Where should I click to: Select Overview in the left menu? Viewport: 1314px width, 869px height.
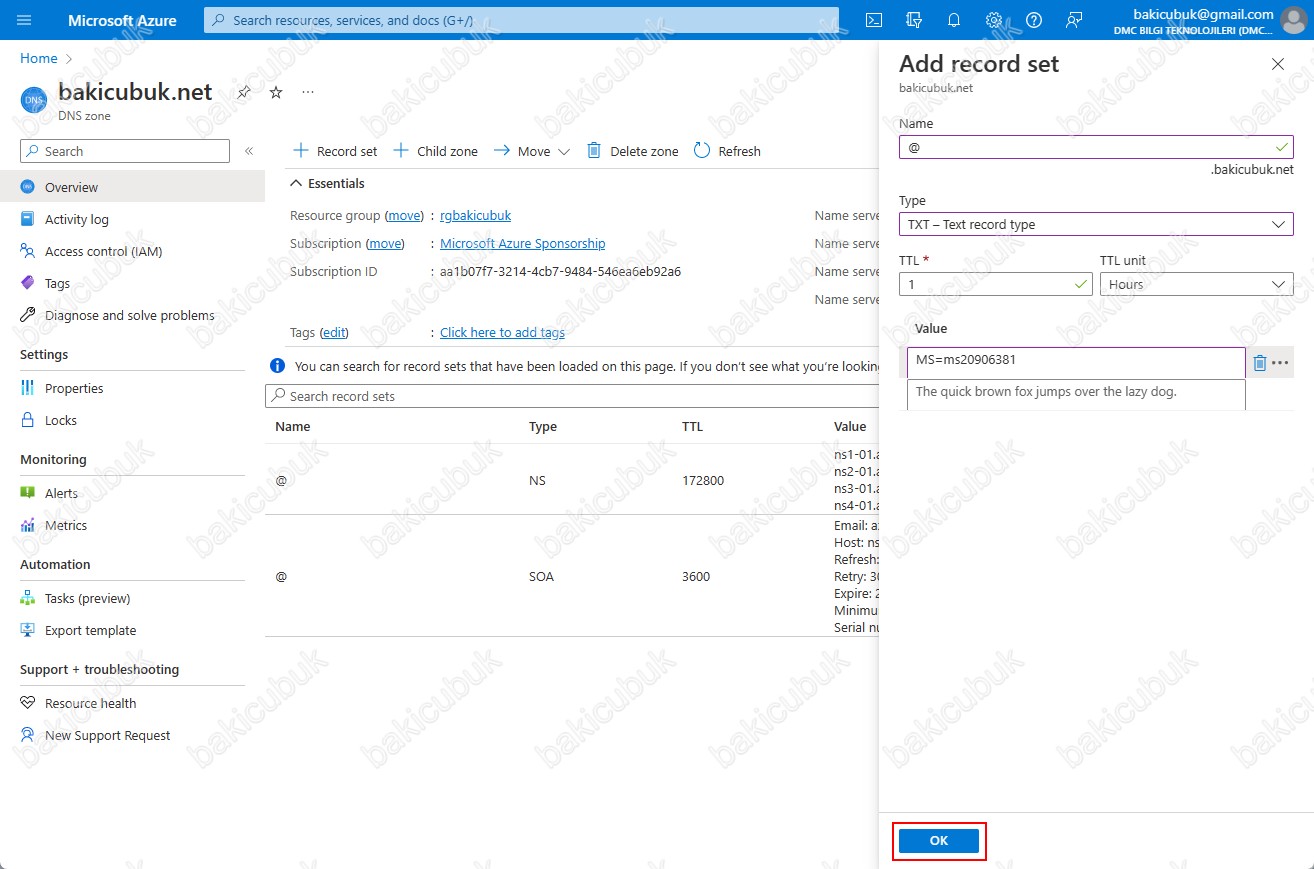click(x=132, y=187)
